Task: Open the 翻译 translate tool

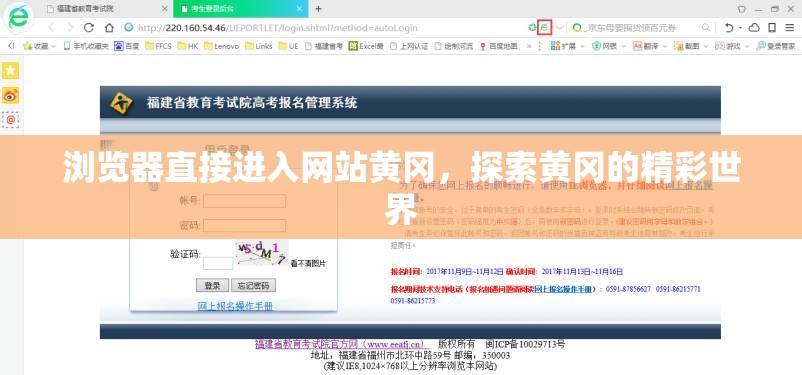Action: (x=645, y=46)
